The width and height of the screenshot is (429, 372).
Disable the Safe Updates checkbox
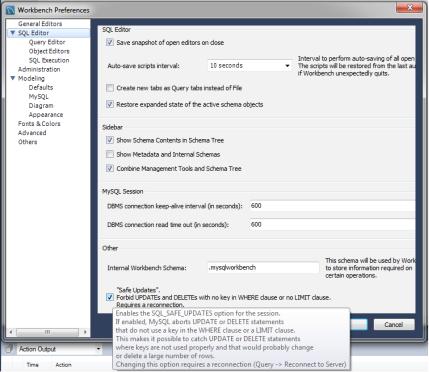coord(110,297)
